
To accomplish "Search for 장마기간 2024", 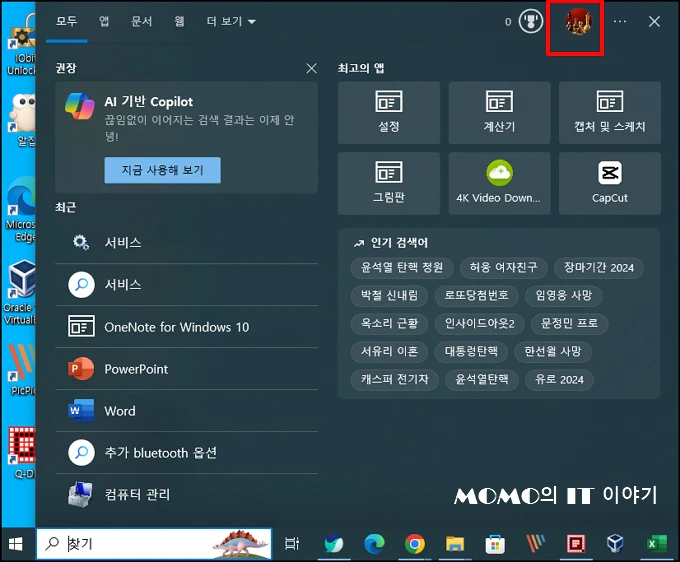I will pos(598,268).
